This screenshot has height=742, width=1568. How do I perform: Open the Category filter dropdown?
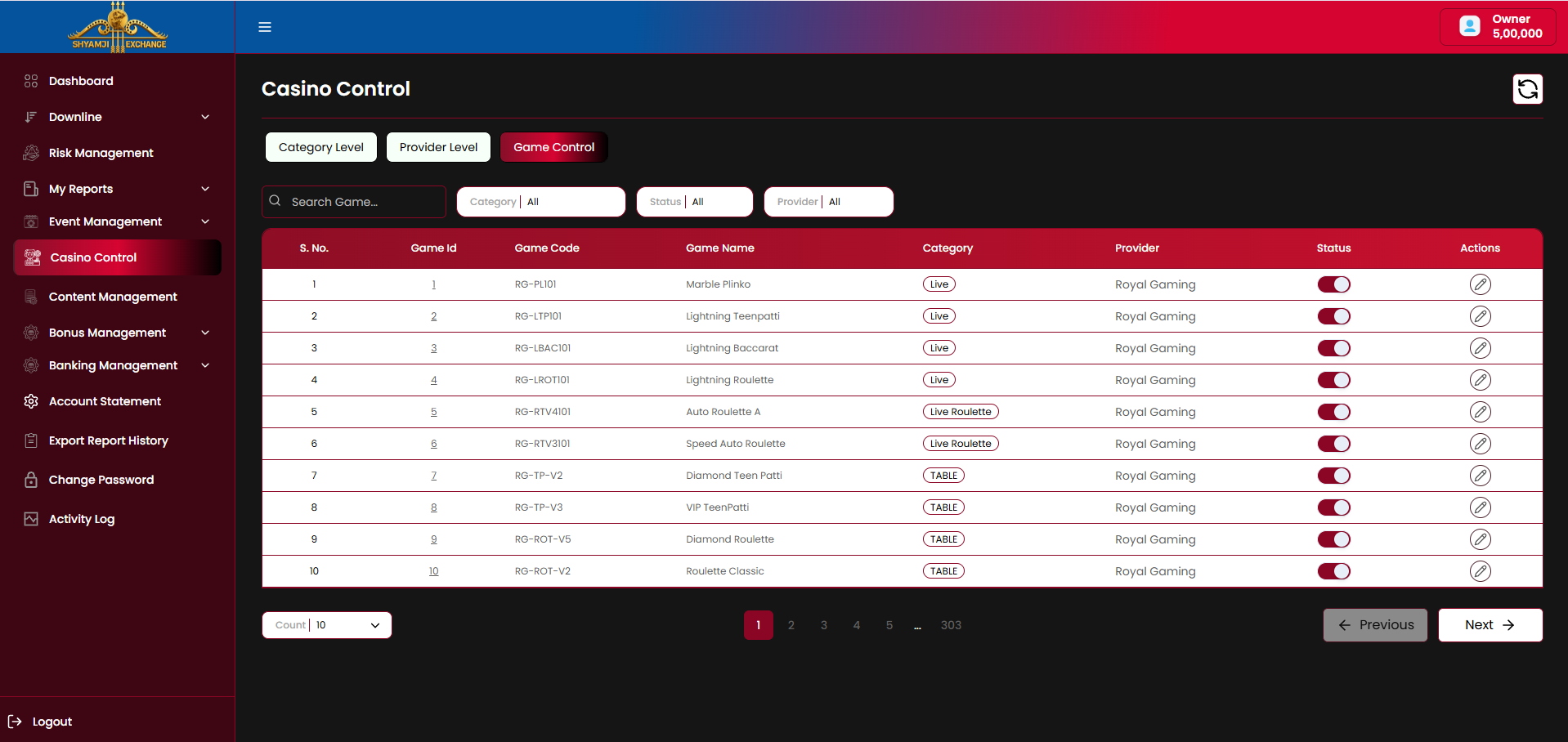(541, 202)
